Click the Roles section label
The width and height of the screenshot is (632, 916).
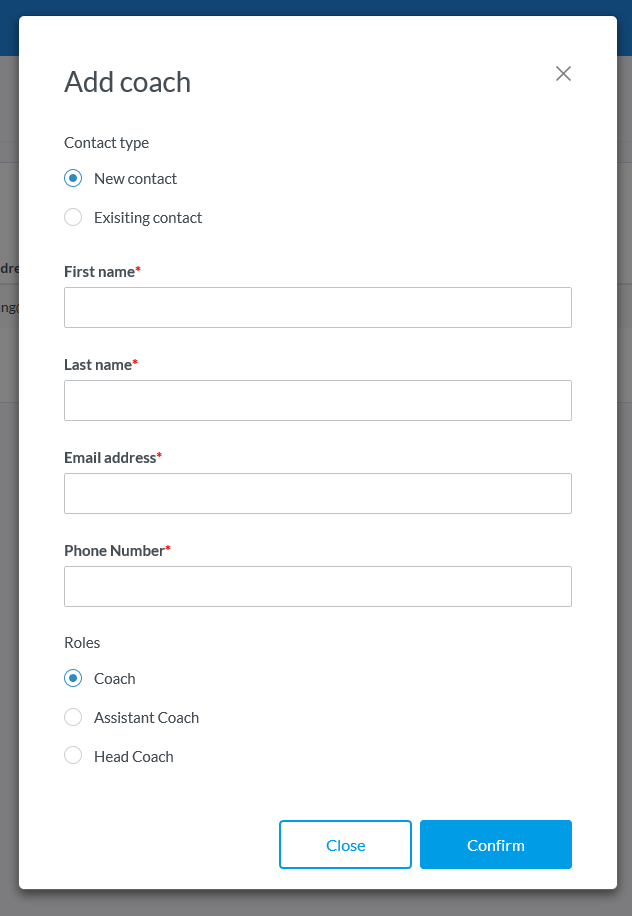coord(82,643)
